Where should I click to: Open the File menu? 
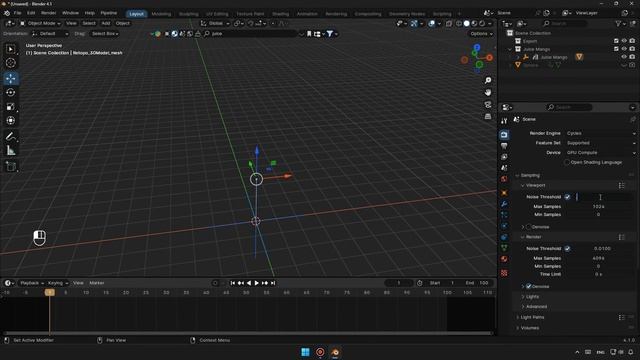(18, 13)
